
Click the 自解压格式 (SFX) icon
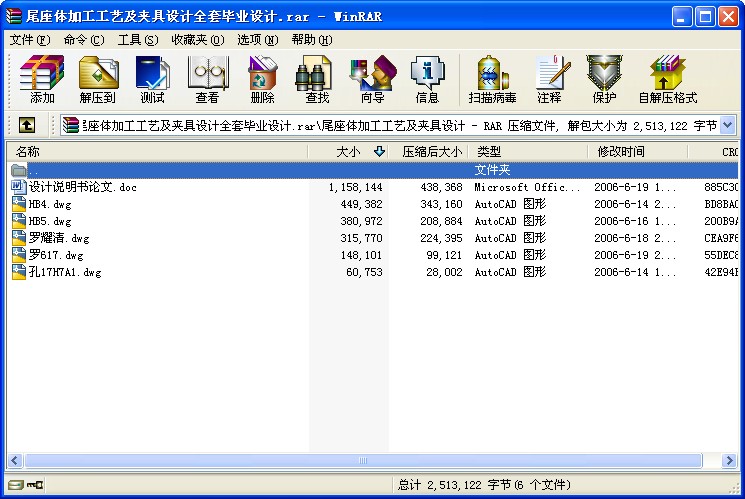tap(667, 79)
